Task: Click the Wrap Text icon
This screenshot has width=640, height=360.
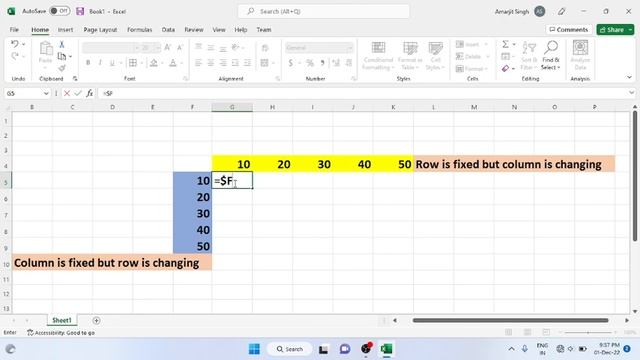Action: click(264, 48)
